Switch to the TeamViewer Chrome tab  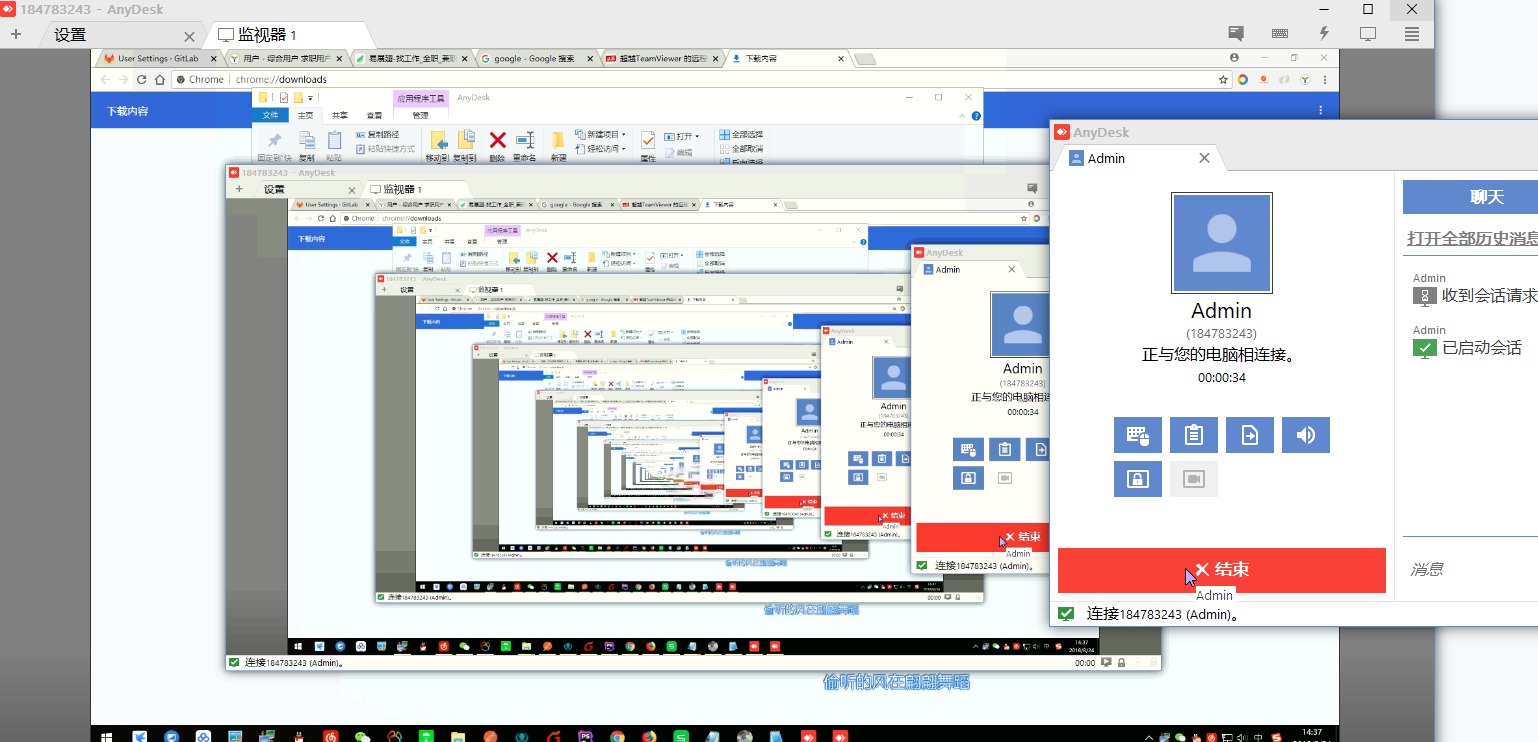coord(661,59)
